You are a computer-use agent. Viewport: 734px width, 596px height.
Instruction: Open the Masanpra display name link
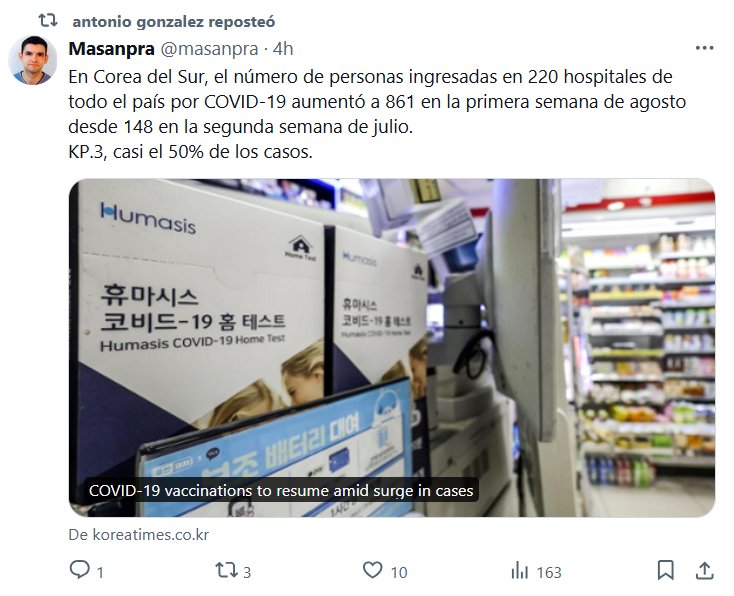coord(111,49)
